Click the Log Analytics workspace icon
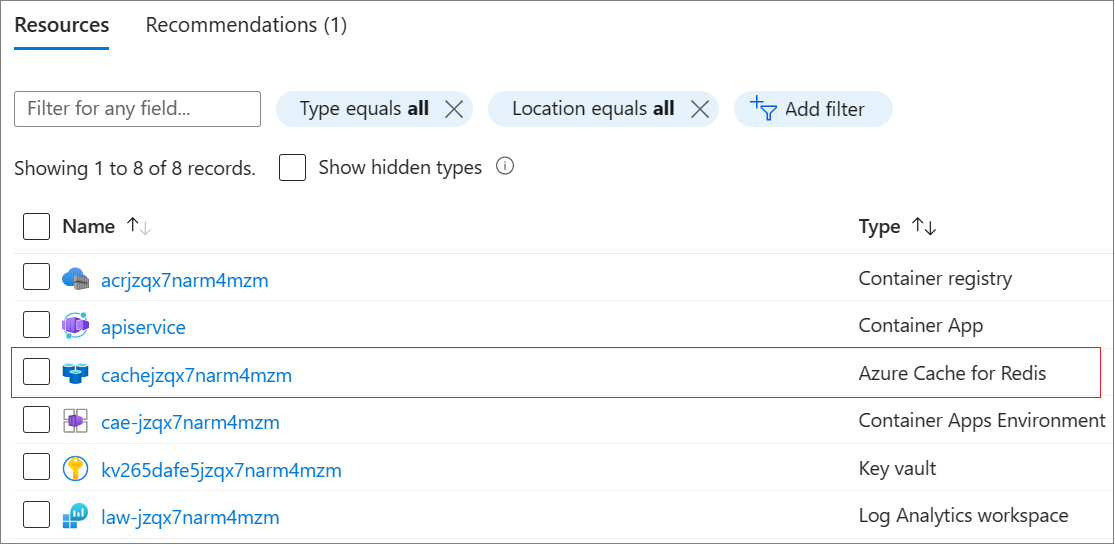Screen dimensions: 1115x545 tap(76, 516)
